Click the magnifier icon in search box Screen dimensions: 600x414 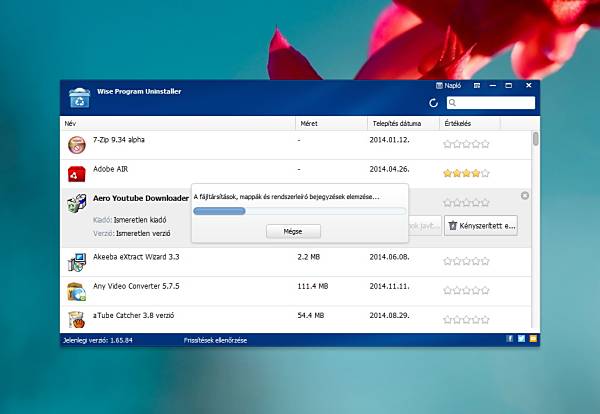pos(452,103)
